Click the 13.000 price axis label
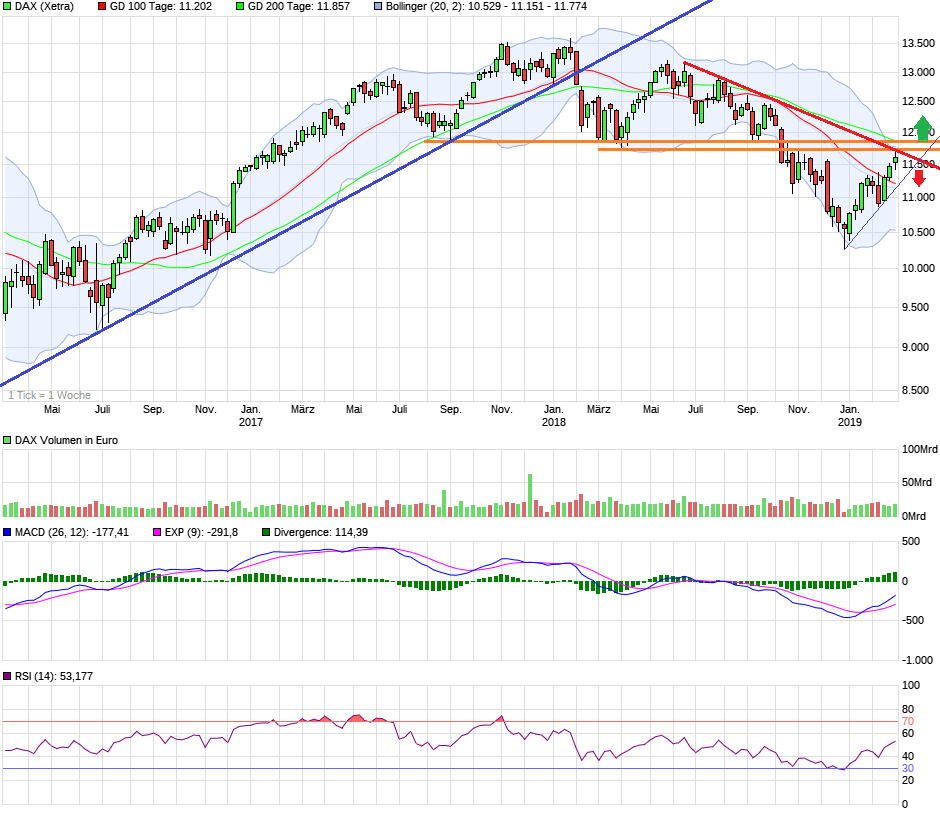This screenshot has width=940, height=814. 918,73
